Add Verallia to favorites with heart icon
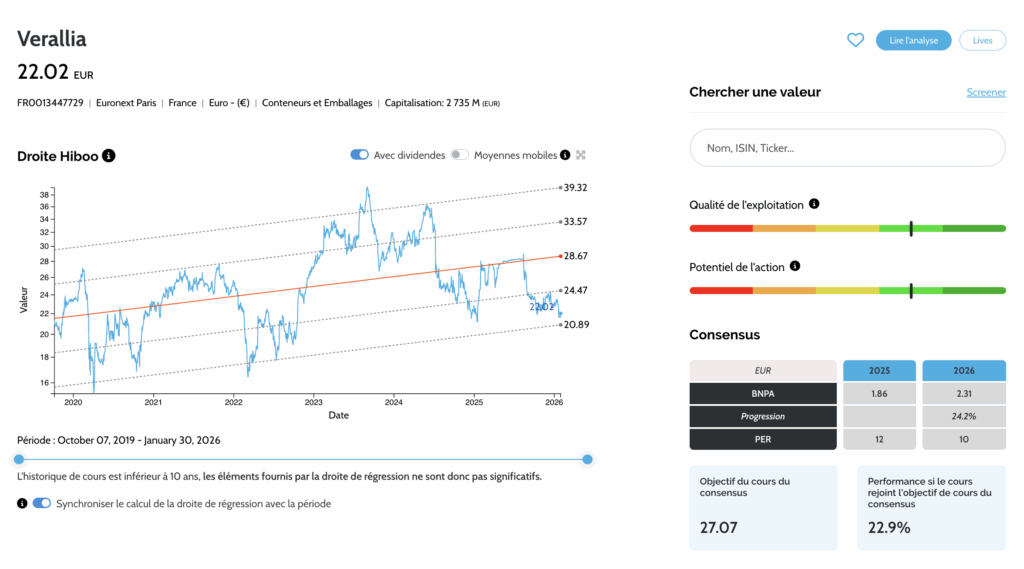Image resolution: width=1024 pixels, height=569 pixels. 855,40
